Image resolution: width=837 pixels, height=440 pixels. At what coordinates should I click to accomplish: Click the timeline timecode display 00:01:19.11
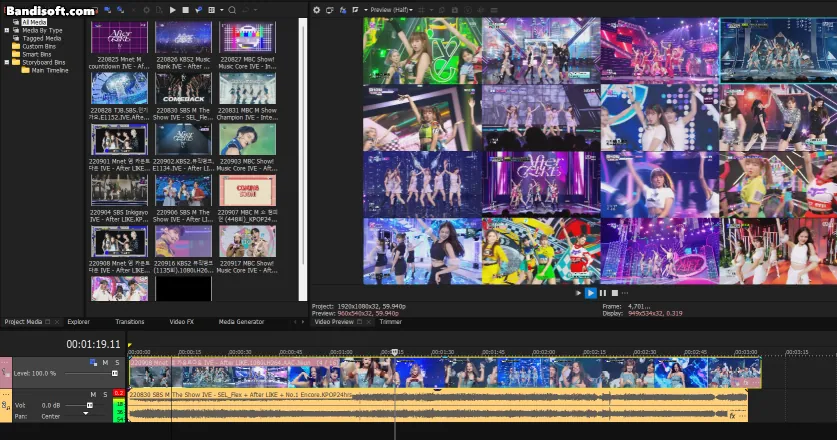pyautogui.click(x=93, y=344)
